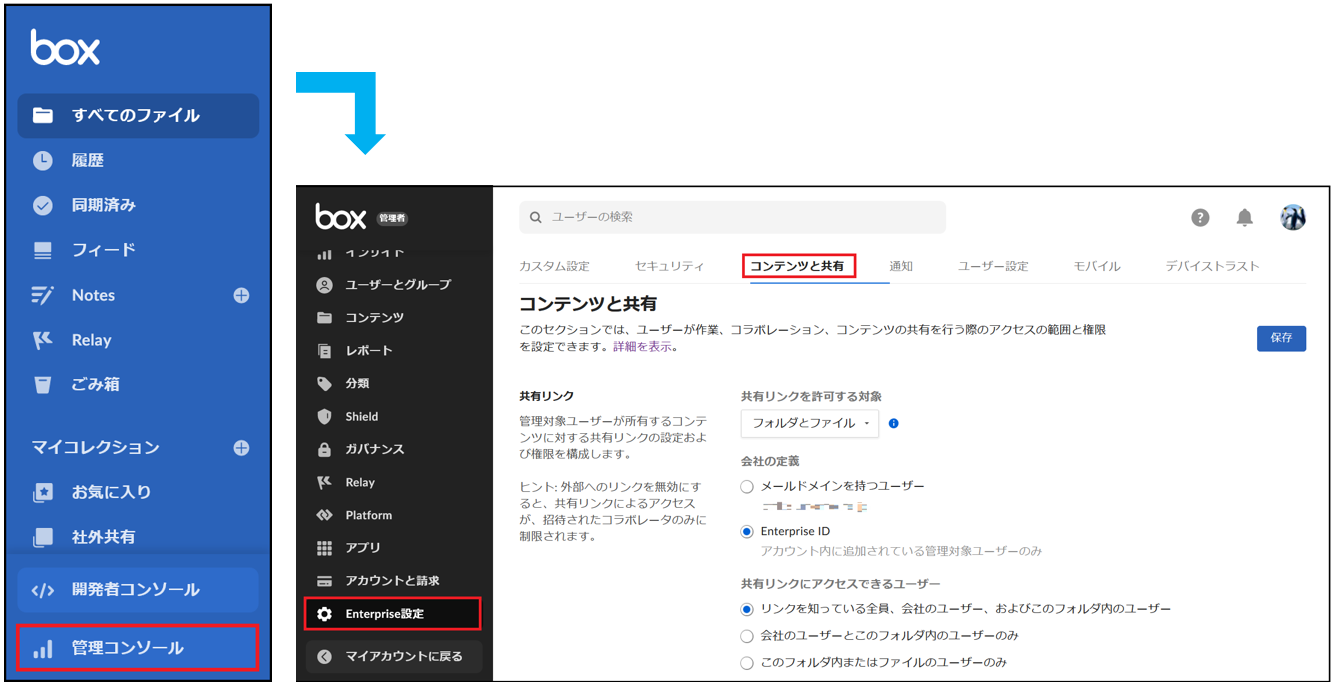1335x687 pixels.
Task: Click the info icon beside フォルダとファイル
Action: pos(894,423)
